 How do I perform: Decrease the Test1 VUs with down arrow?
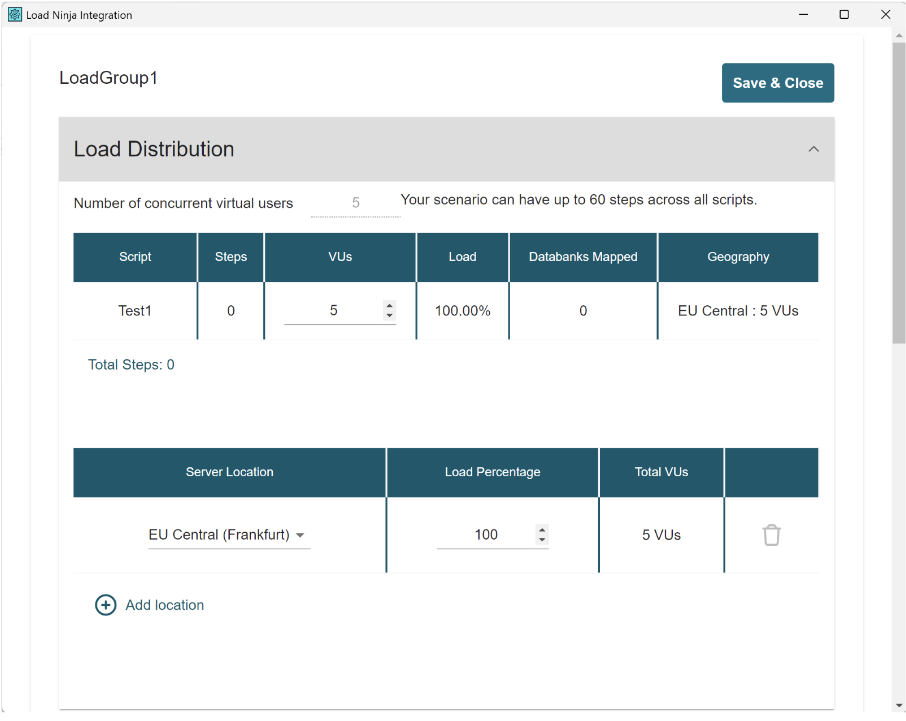point(389,316)
